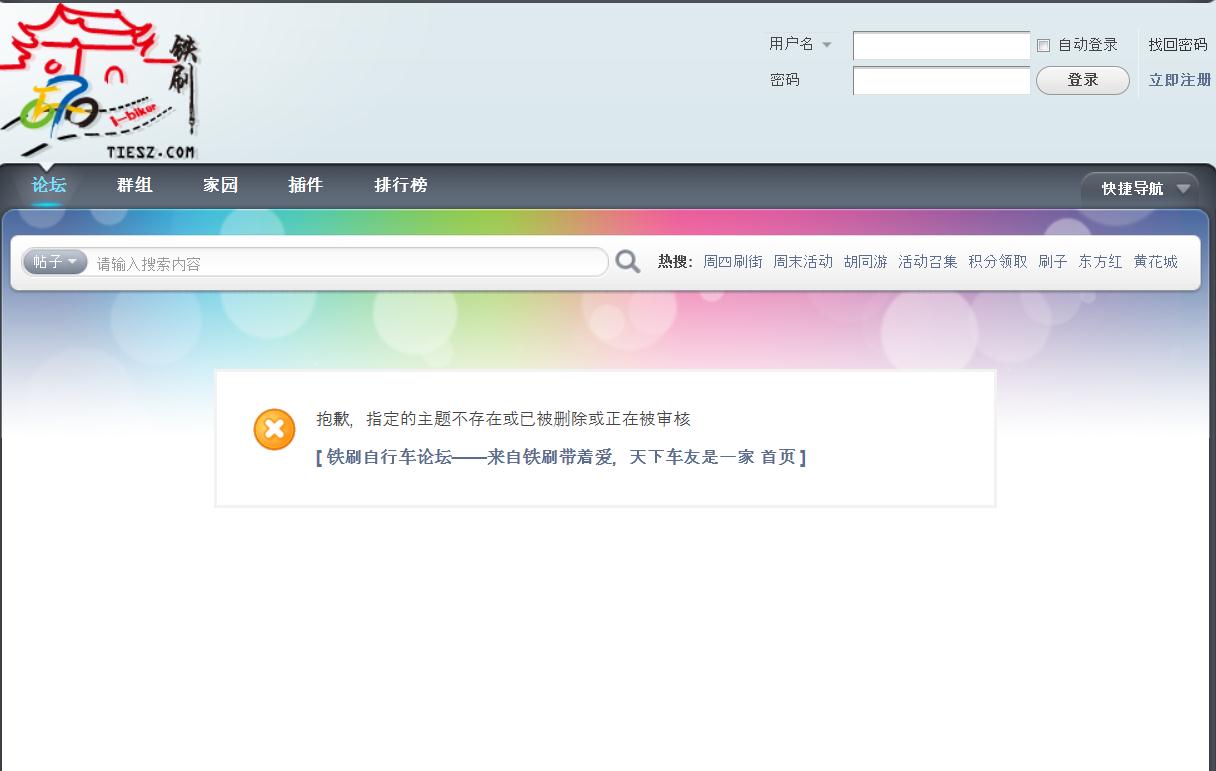The image size is (1216, 771).
Task: Switch to the 排行榜 tab
Action: coord(399,185)
